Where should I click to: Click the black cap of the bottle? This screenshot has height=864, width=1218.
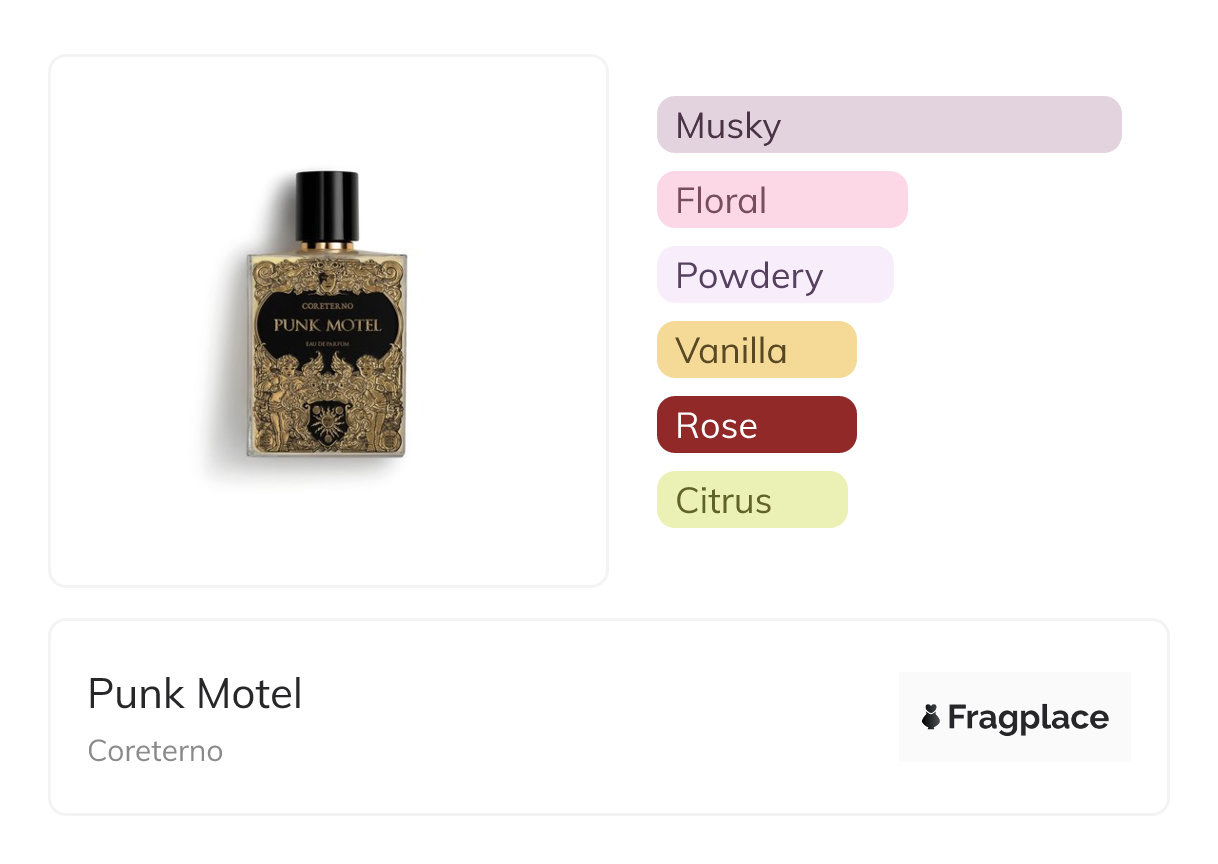327,206
